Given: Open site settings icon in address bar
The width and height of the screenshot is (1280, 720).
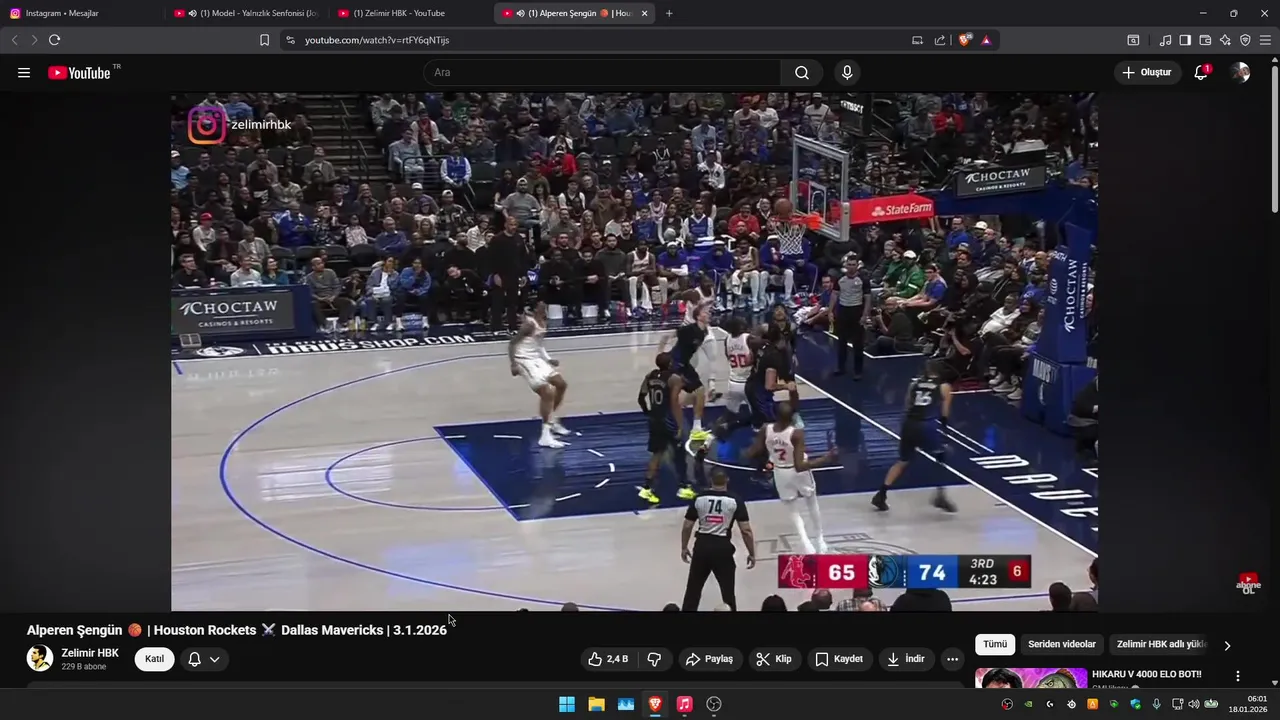Looking at the screenshot, I should click(290, 40).
